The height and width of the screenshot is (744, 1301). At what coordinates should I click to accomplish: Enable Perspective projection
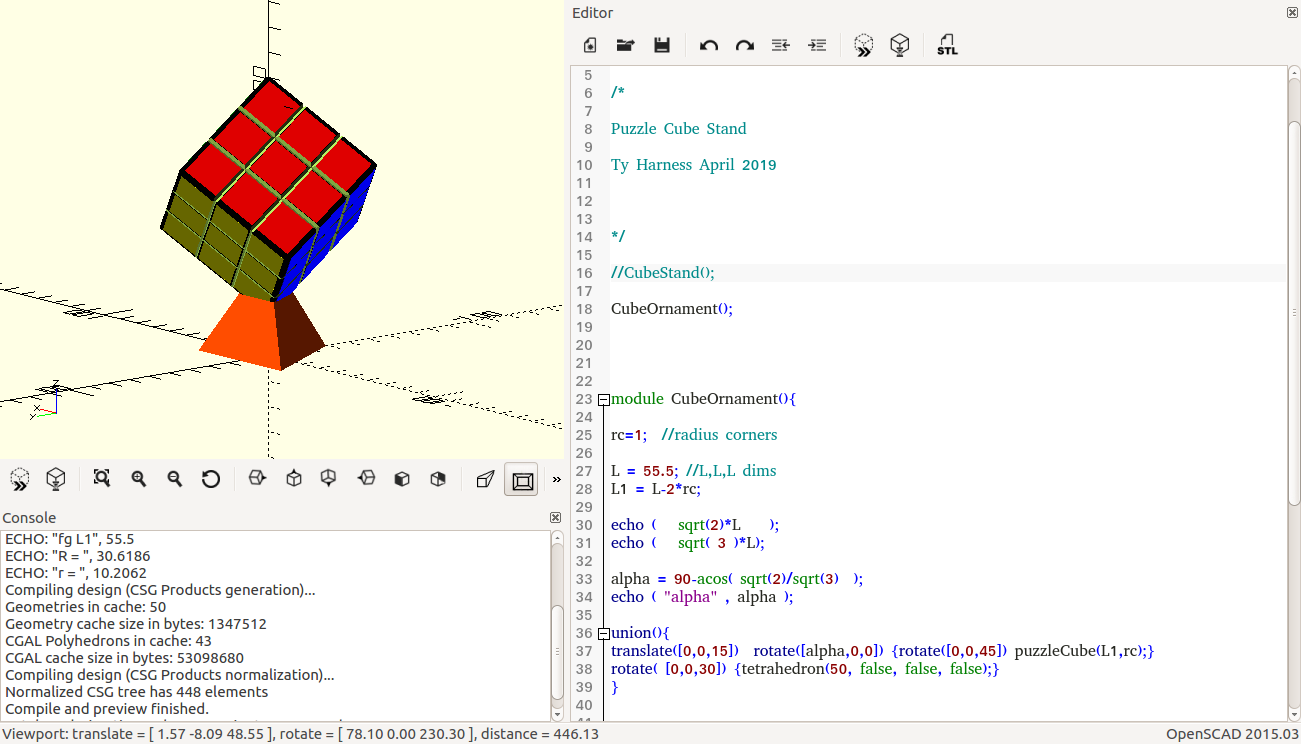click(485, 479)
